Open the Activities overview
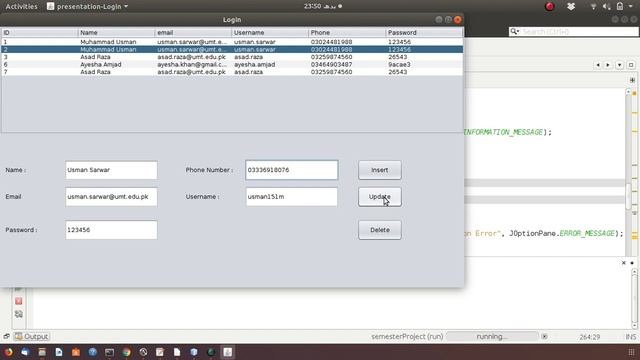This screenshot has height=360, width=640. [21, 6]
